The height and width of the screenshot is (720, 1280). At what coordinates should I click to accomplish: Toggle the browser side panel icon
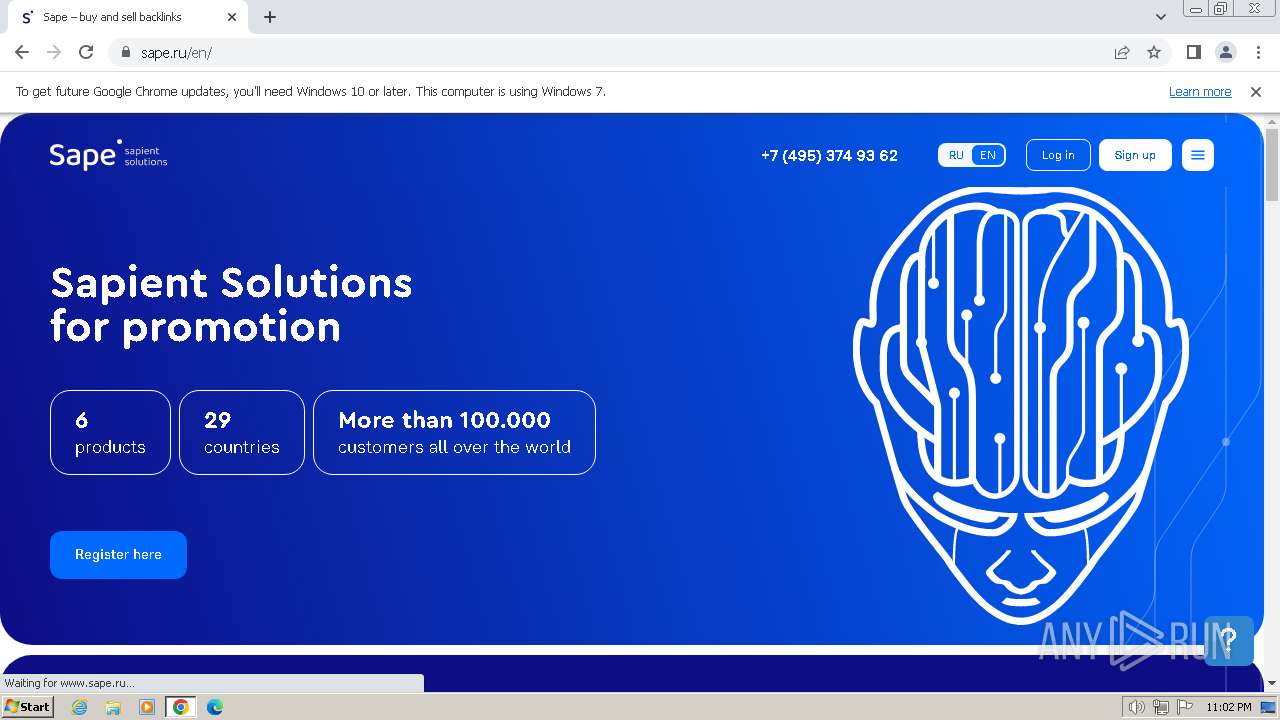tap(1193, 52)
